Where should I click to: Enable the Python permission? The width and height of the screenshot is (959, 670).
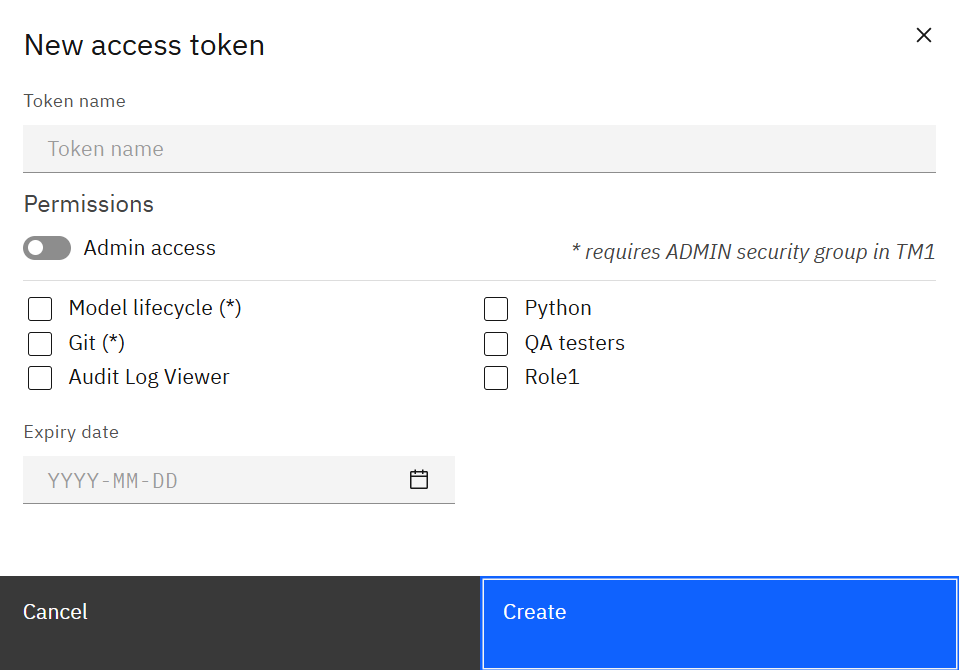(x=496, y=308)
